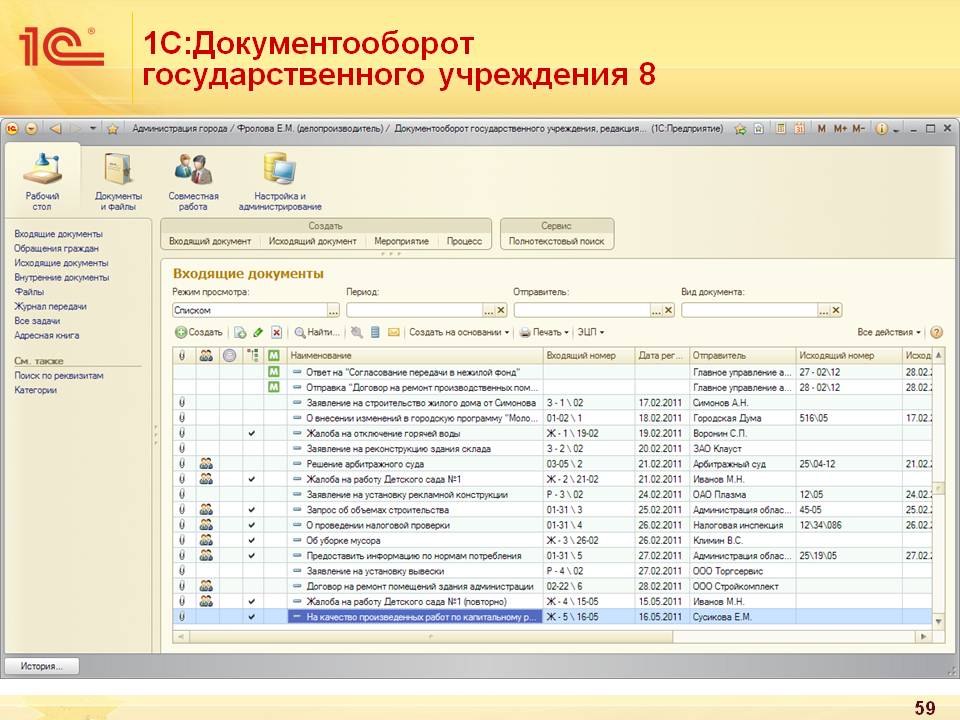Toggle checkmark in Об уборке мусора row
Screen dimensions: 960x720
(252, 541)
